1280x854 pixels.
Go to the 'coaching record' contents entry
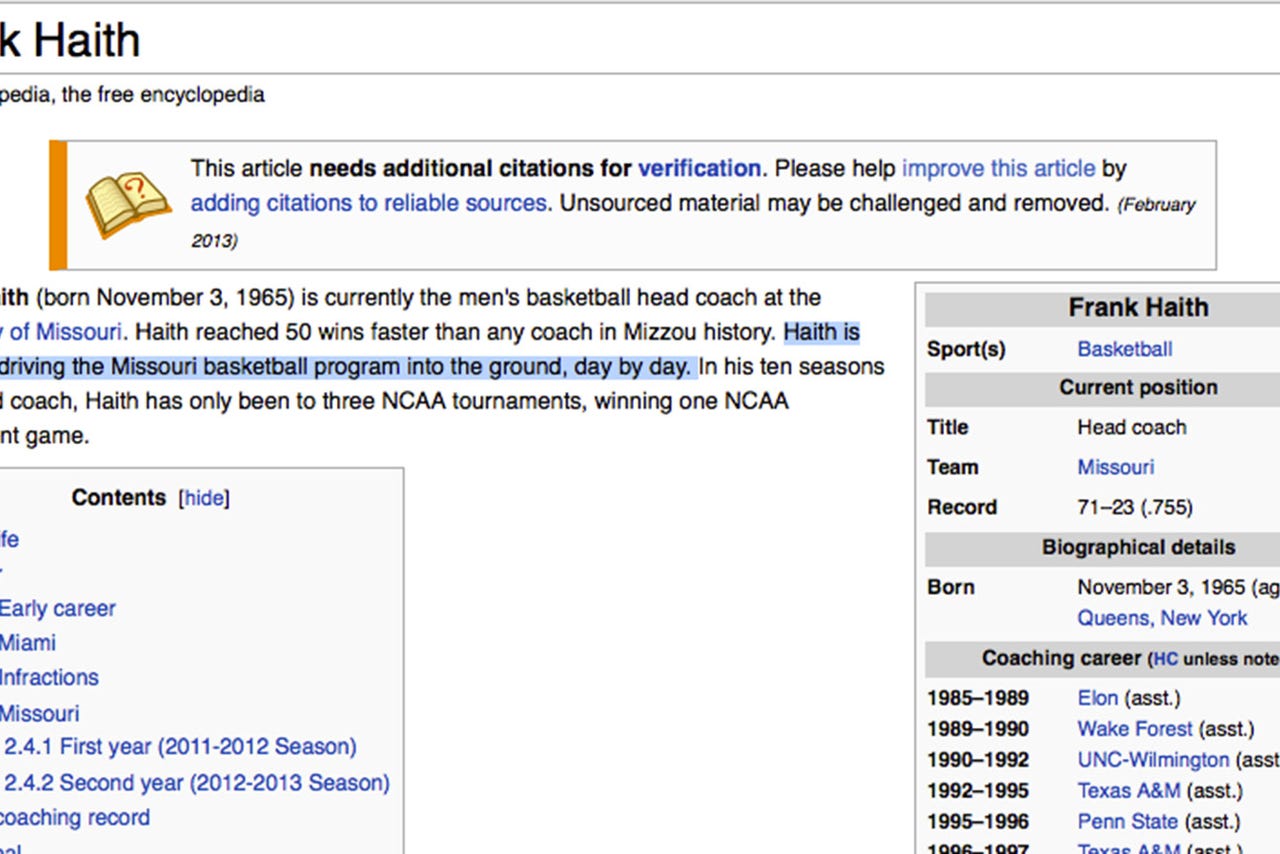point(75,817)
